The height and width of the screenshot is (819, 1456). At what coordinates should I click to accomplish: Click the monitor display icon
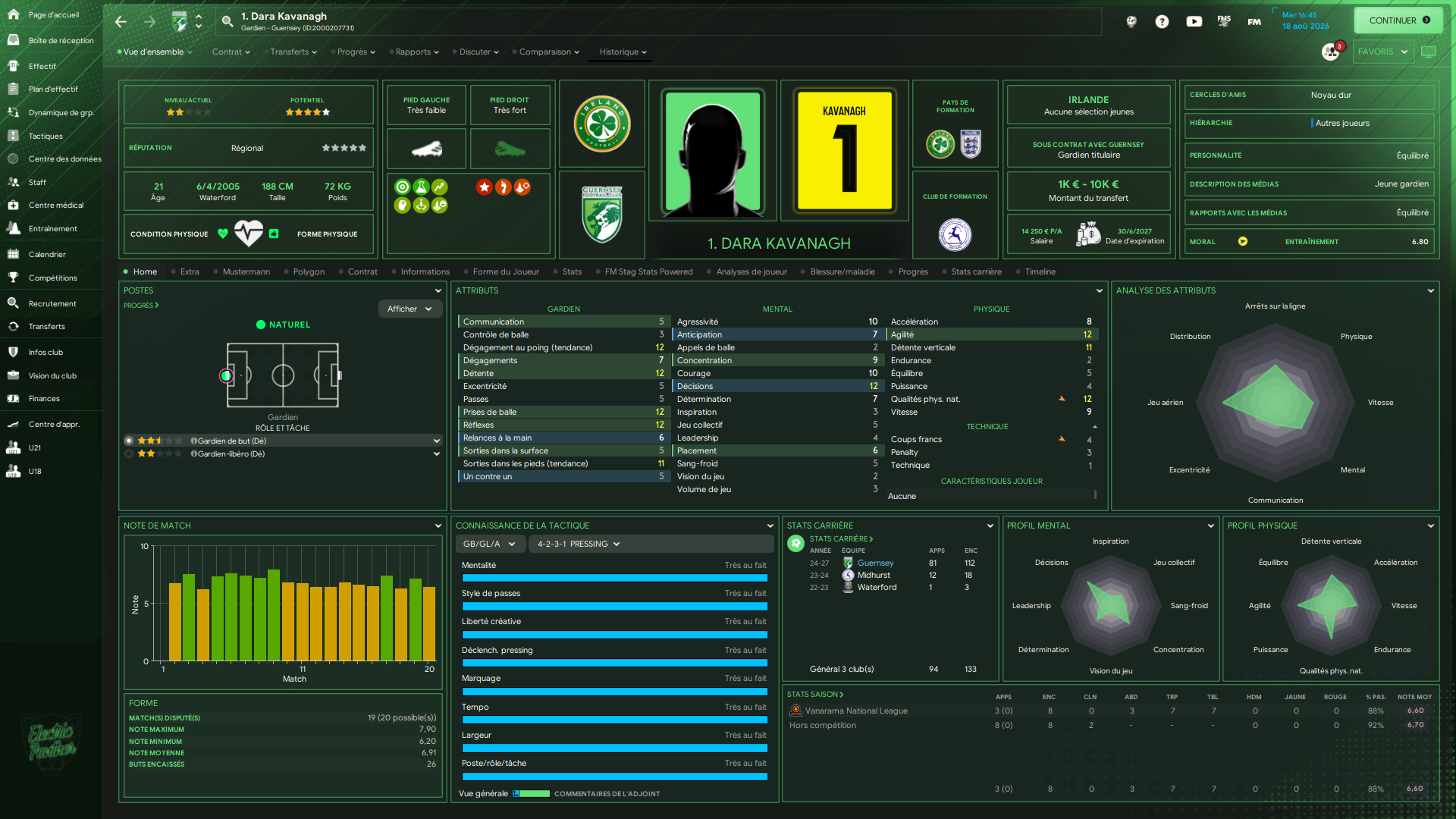click(1429, 52)
